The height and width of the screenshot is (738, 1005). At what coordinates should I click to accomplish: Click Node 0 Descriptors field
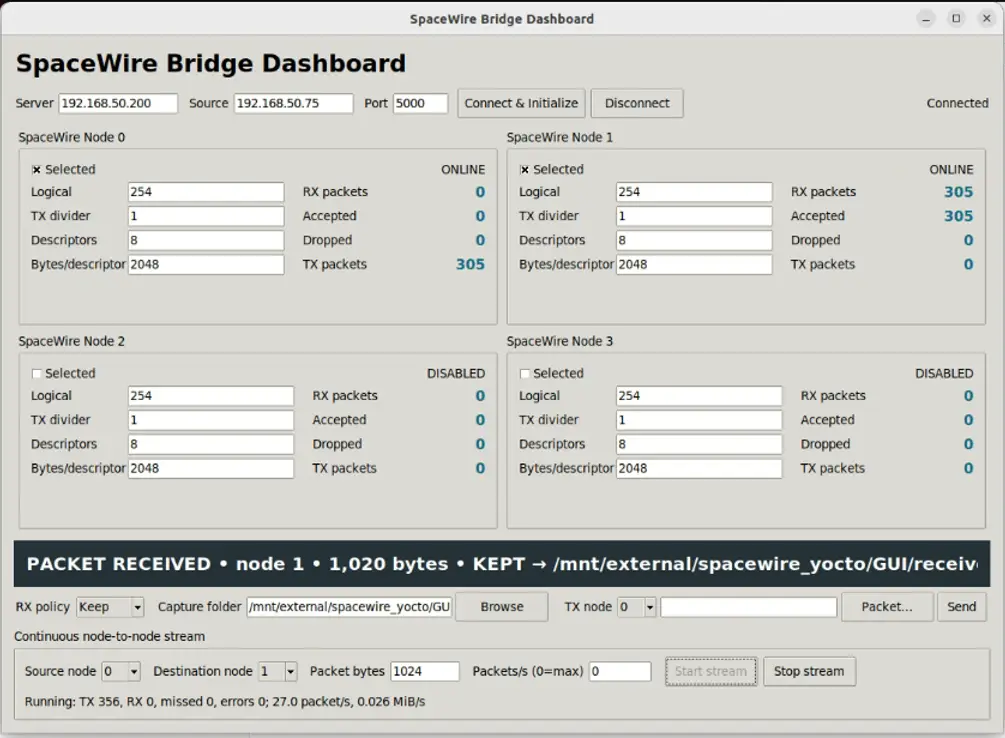coord(206,240)
